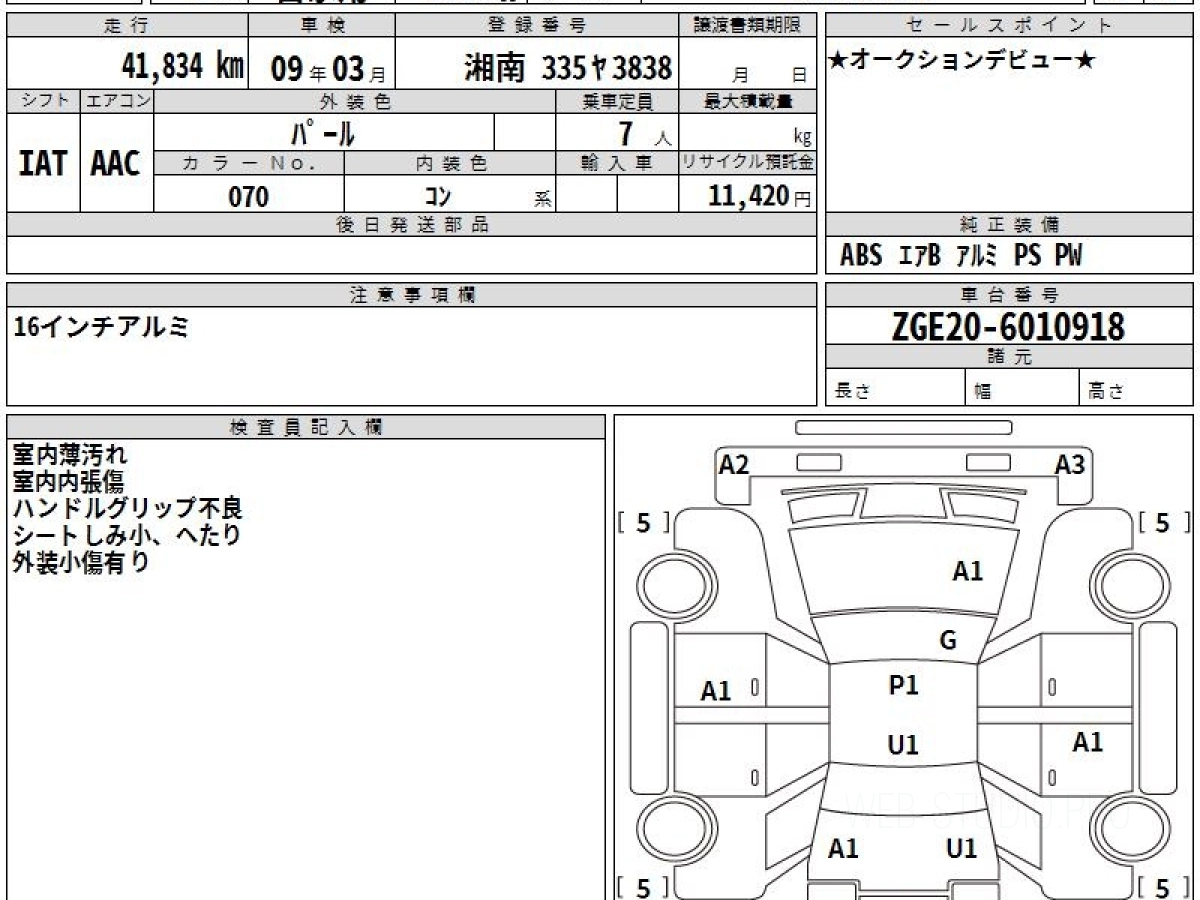Click the A1 mark on left front door

tap(716, 691)
